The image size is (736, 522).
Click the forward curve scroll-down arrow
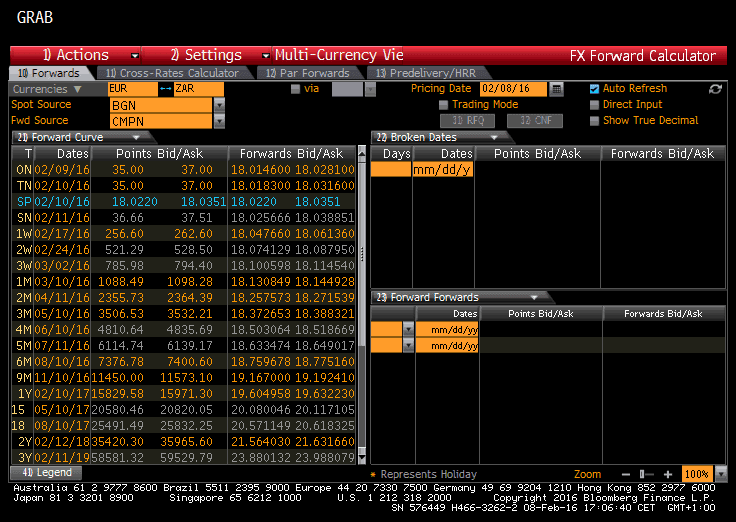pos(362,455)
